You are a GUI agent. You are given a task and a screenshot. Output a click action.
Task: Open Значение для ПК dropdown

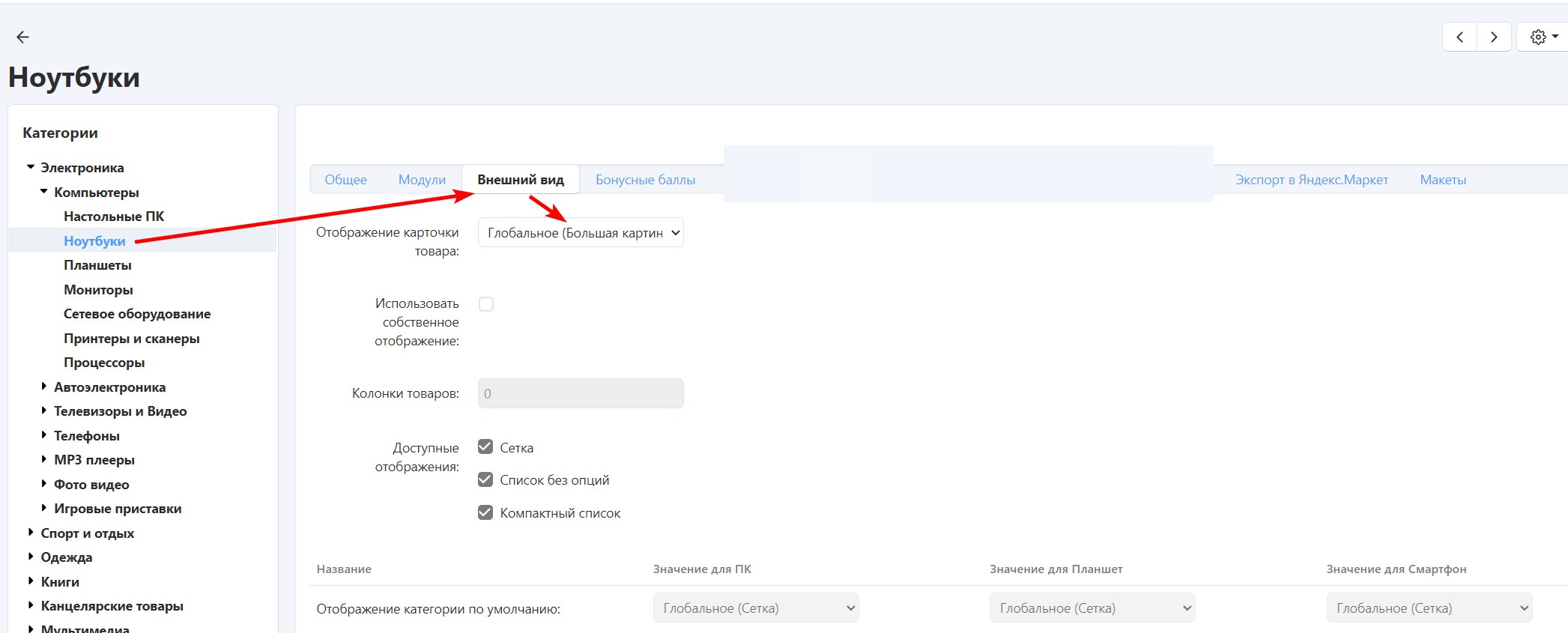coord(755,608)
